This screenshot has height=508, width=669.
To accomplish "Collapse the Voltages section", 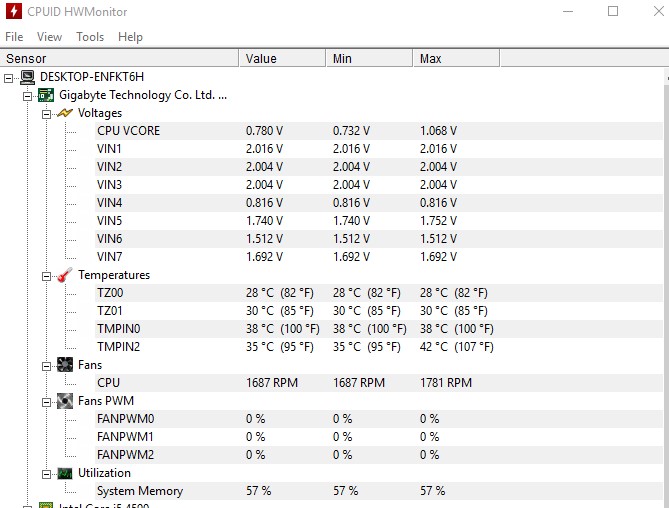I will tap(46, 114).
